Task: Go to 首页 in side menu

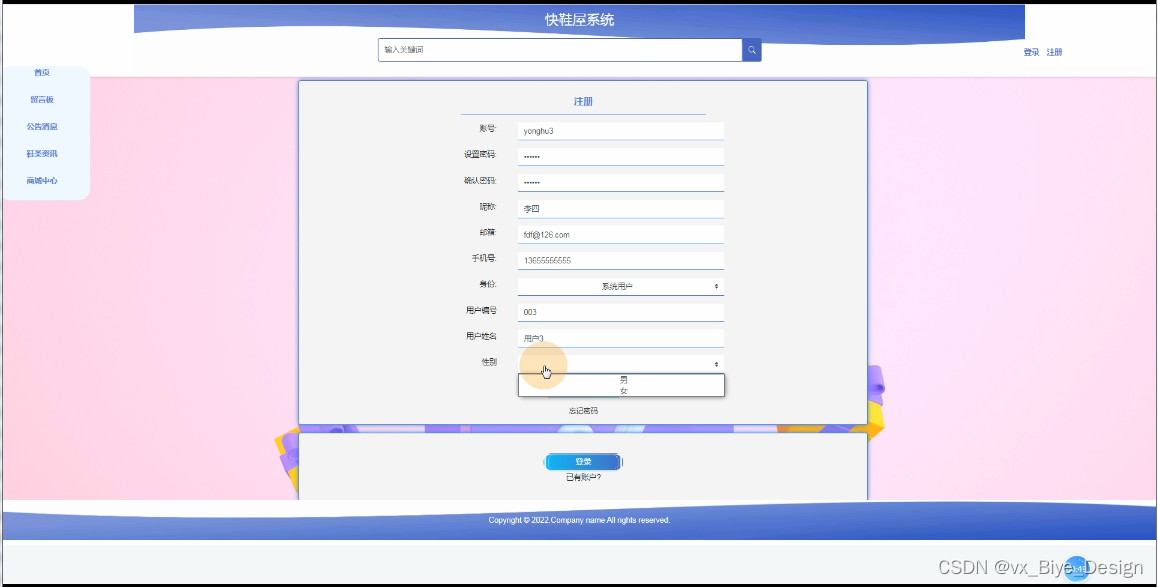Action: 42,72
